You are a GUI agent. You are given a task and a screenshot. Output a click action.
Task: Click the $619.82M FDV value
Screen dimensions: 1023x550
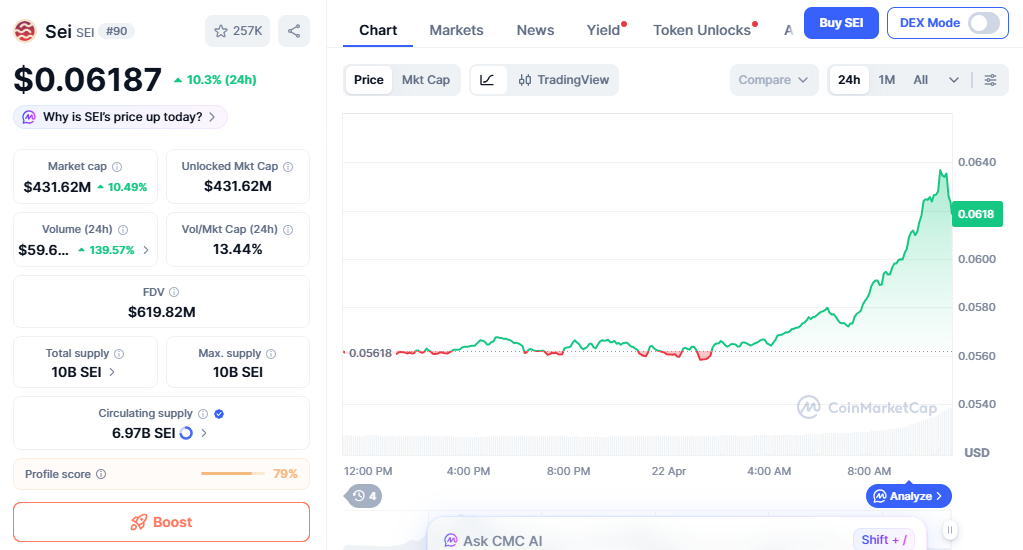(162, 312)
